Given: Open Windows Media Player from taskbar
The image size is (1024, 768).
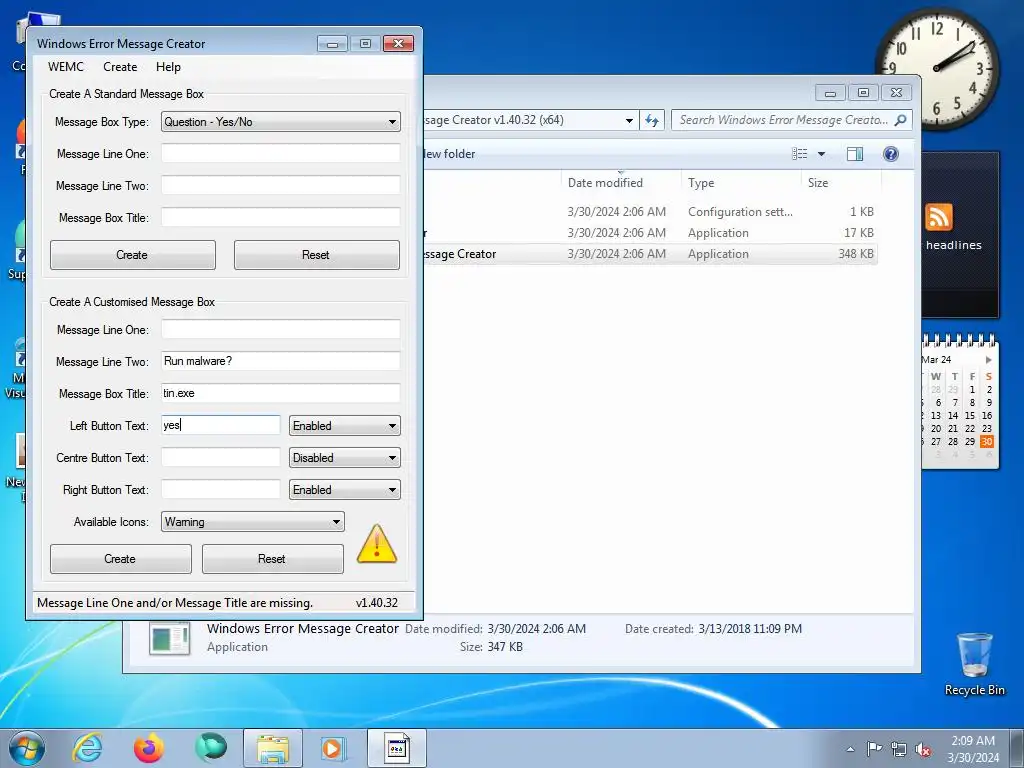Looking at the screenshot, I should (334, 748).
